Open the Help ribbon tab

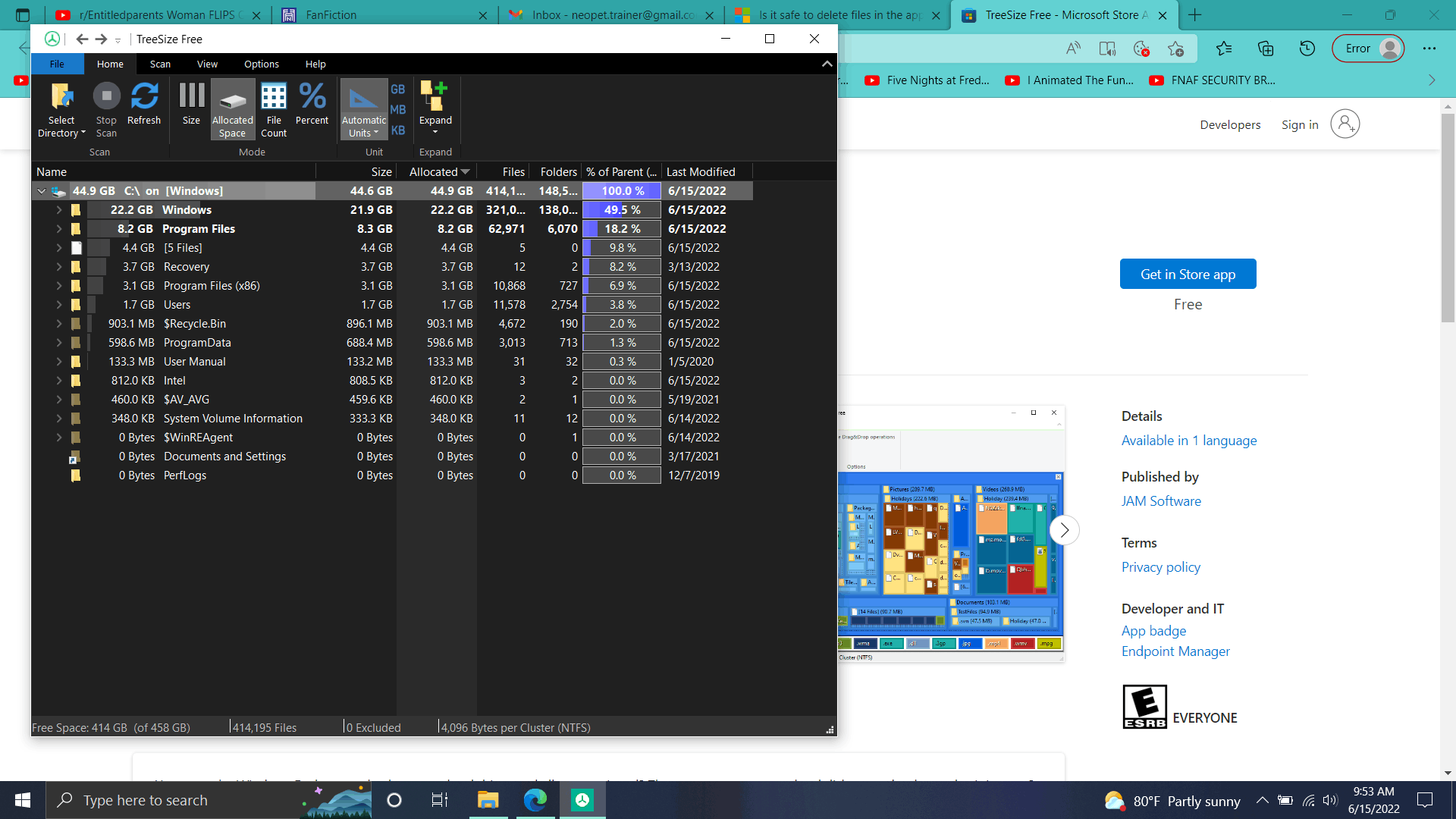coord(315,64)
